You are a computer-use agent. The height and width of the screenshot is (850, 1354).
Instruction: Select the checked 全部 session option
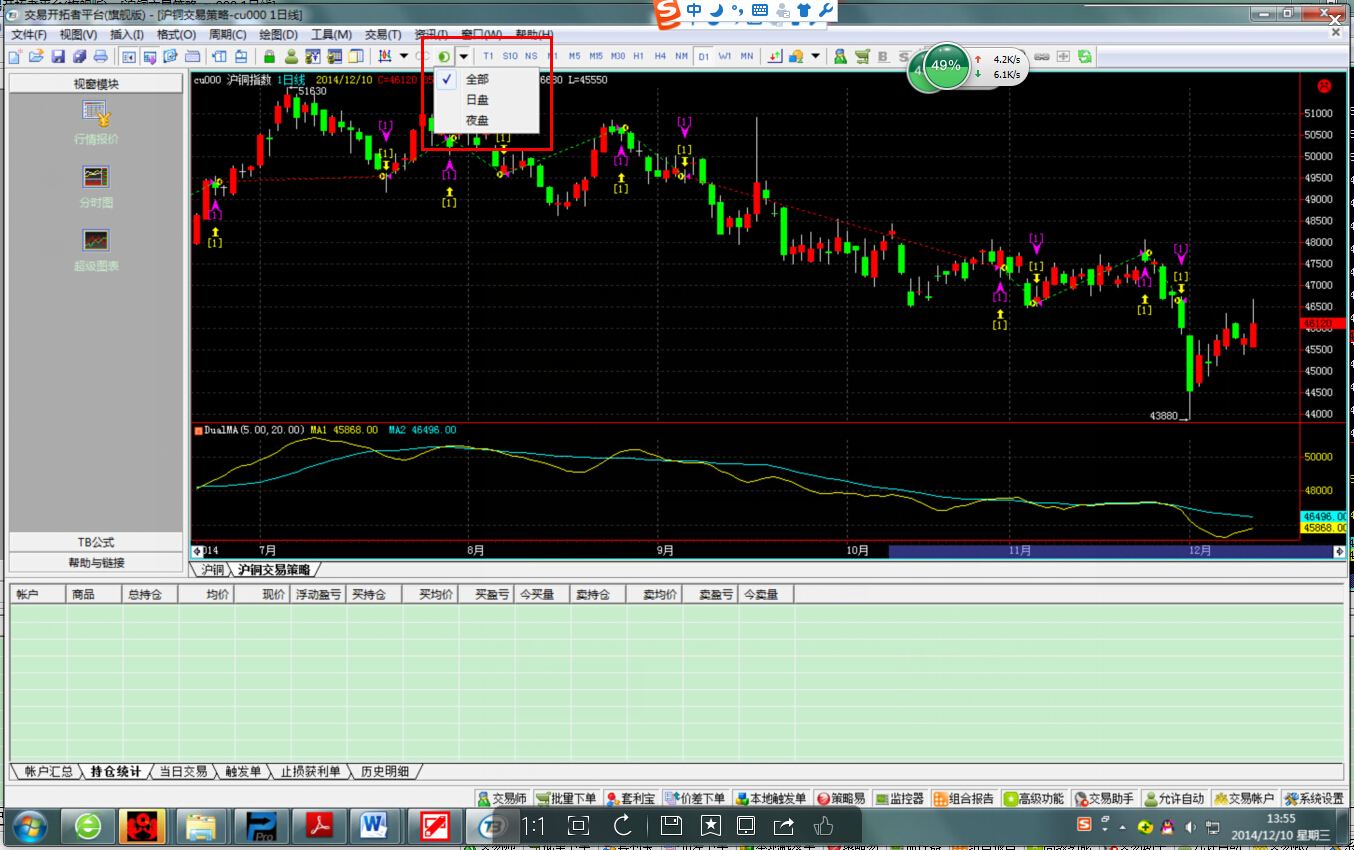[x=477, y=79]
